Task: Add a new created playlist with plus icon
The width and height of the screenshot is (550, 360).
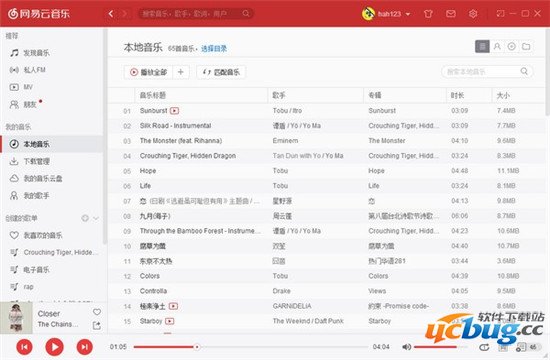Action: tap(85, 218)
